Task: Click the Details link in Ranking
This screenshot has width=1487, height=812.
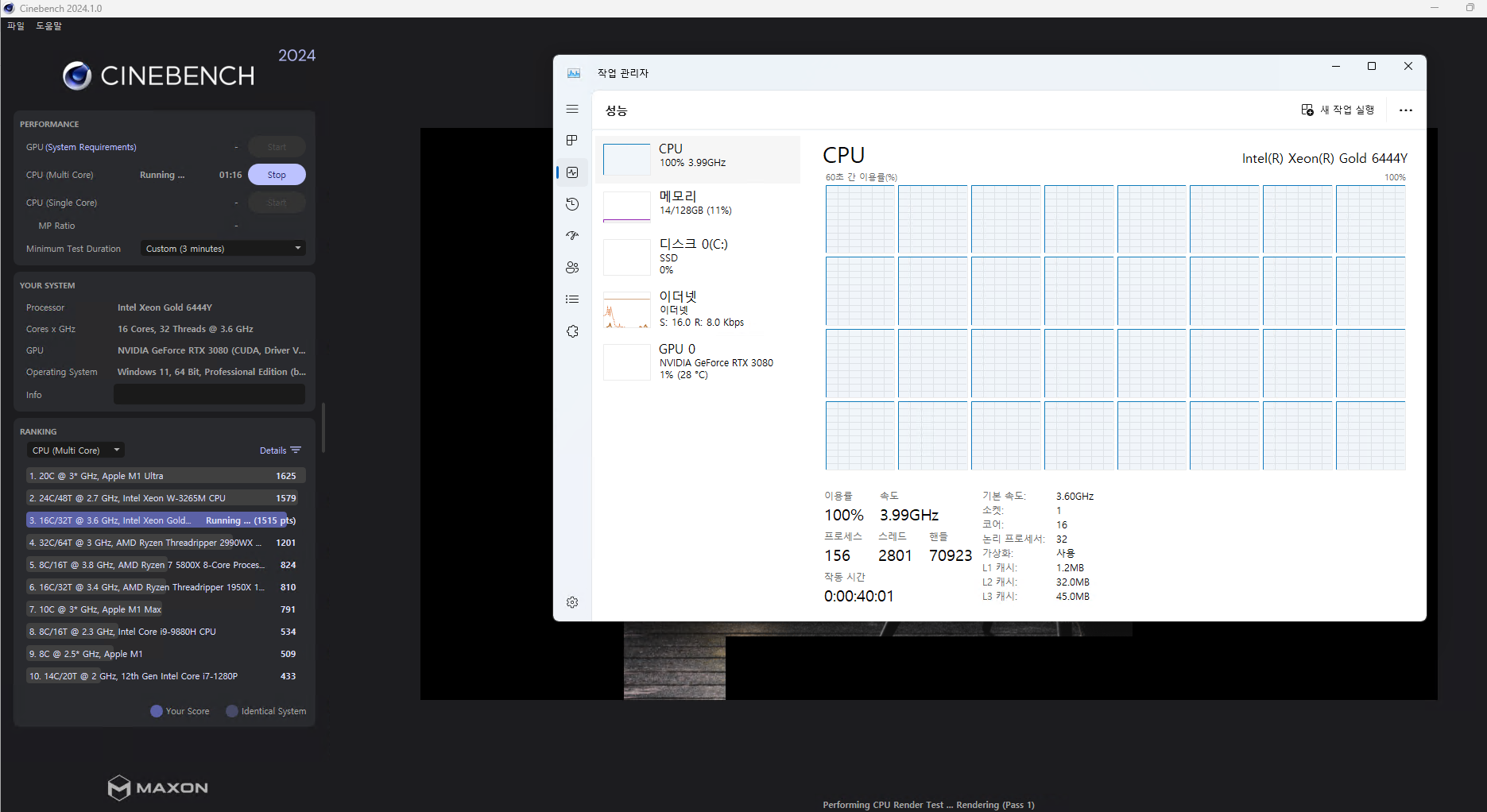Action: [273, 450]
